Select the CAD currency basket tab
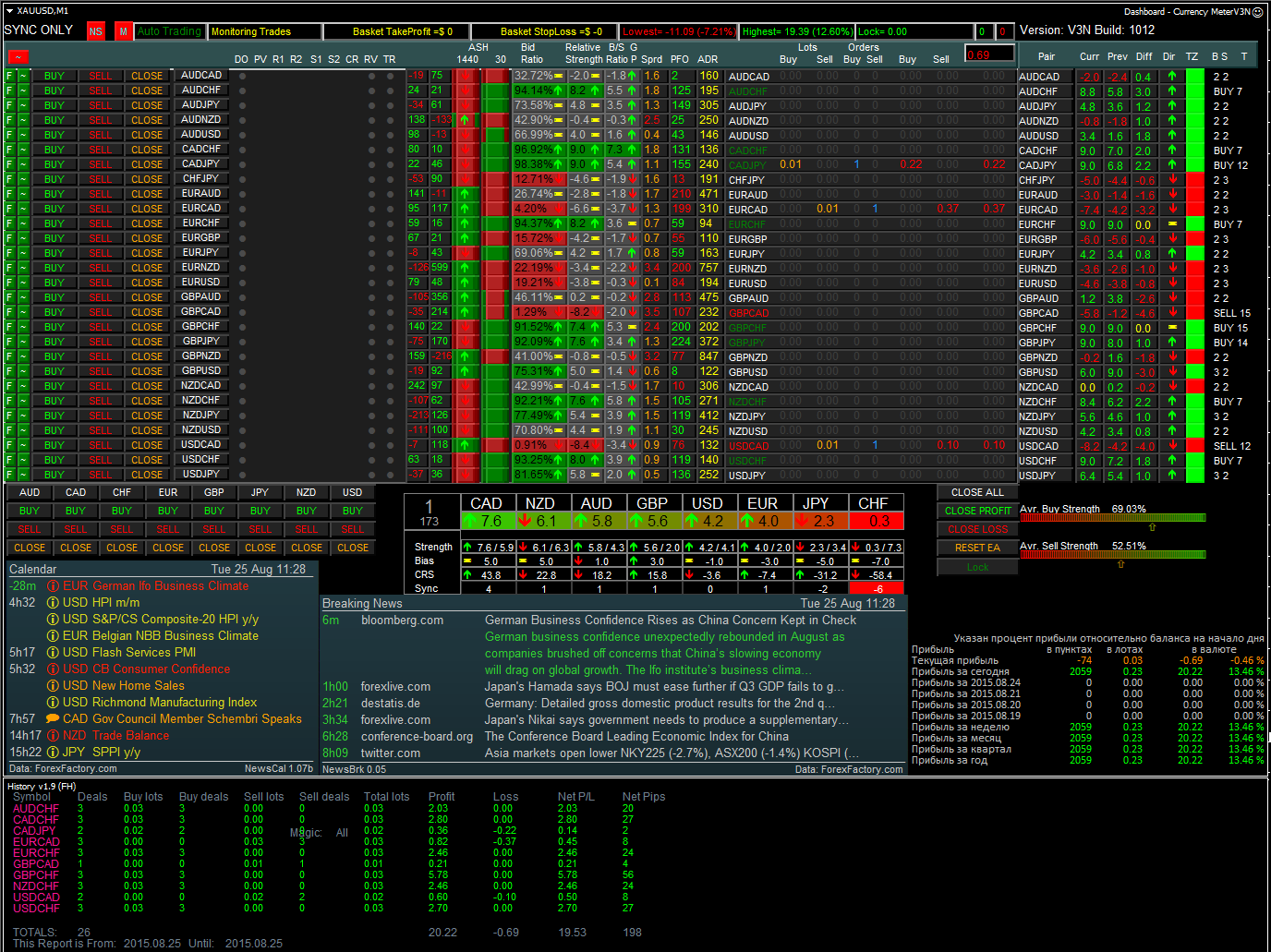Screen dimensions: 1271x952 click(76, 493)
